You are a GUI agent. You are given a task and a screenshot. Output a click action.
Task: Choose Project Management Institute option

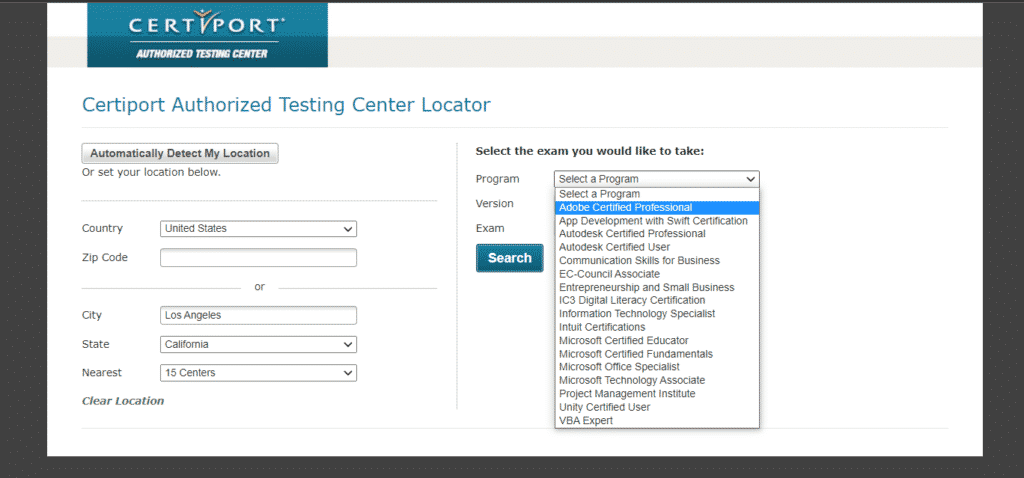tap(627, 394)
